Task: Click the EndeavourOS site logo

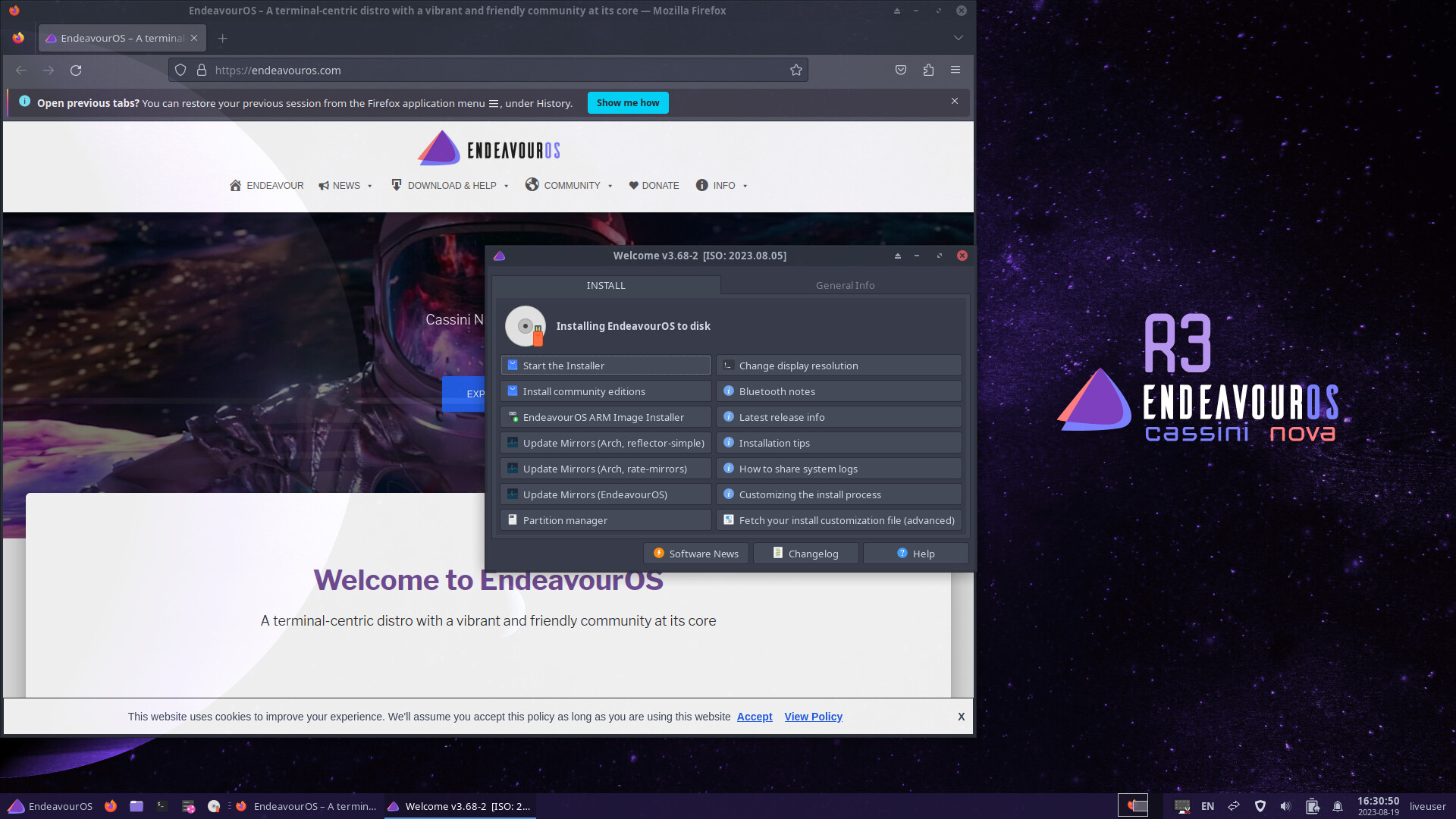Action: pos(489,149)
